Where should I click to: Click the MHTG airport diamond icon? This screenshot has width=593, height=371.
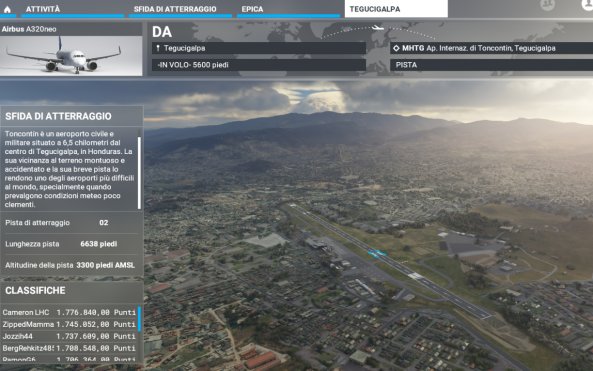[x=396, y=48]
